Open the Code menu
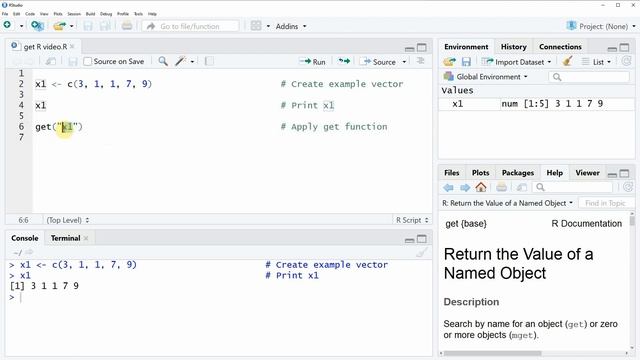 (30, 14)
